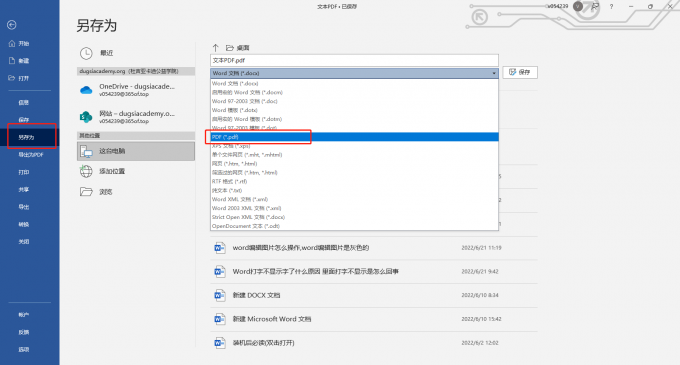Choose 纯文本 (*.txt) option
The height and width of the screenshot is (365, 680).
tap(354, 190)
